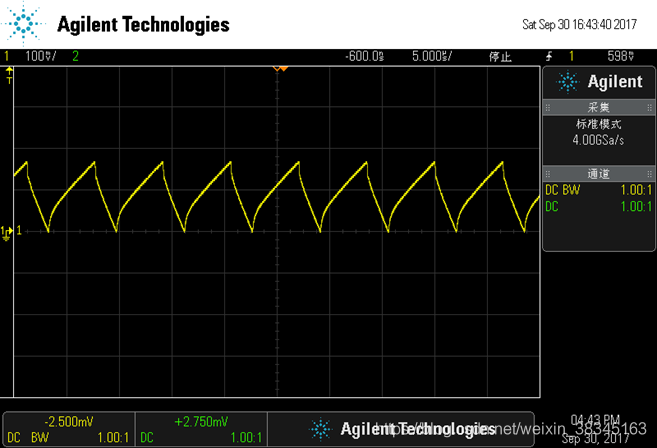The height and width of the screenshot is (448, 657).
Task: Click the rising edge trigger icon
Action: coord(549,56)
